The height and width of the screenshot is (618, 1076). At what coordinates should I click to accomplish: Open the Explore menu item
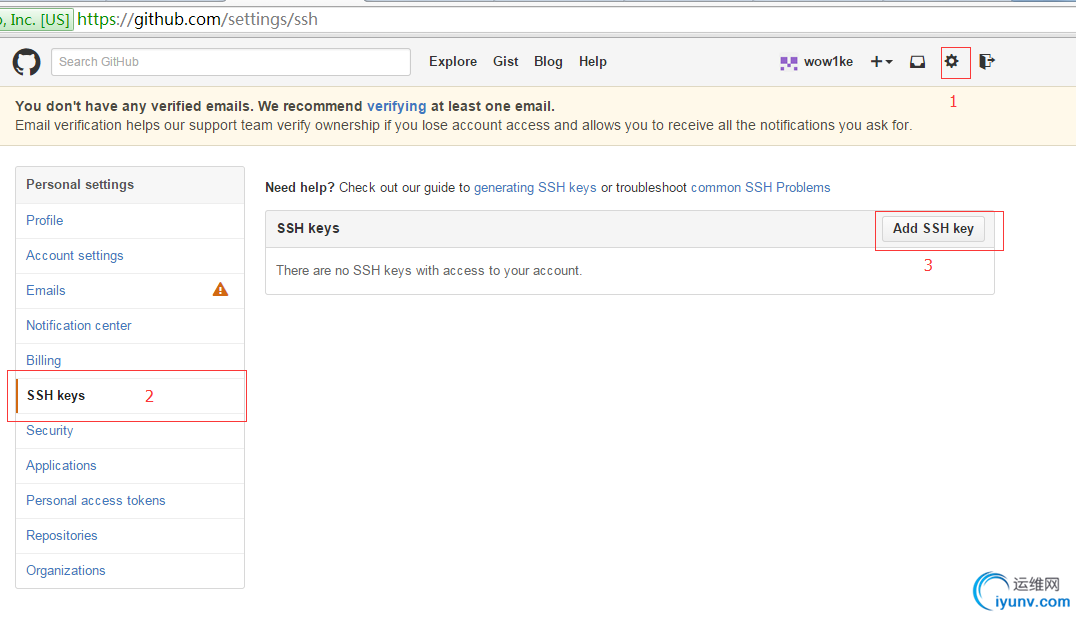coord(453,62)
